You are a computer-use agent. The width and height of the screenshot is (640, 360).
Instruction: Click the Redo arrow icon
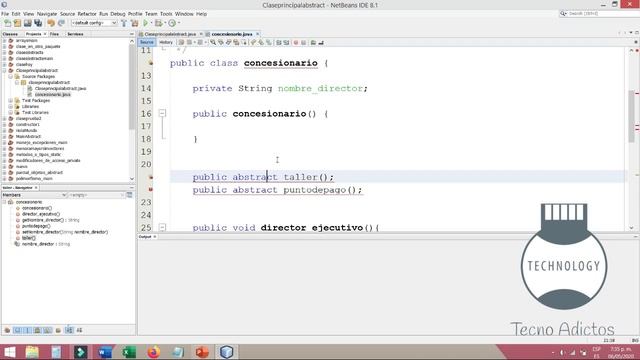(61, 23)
